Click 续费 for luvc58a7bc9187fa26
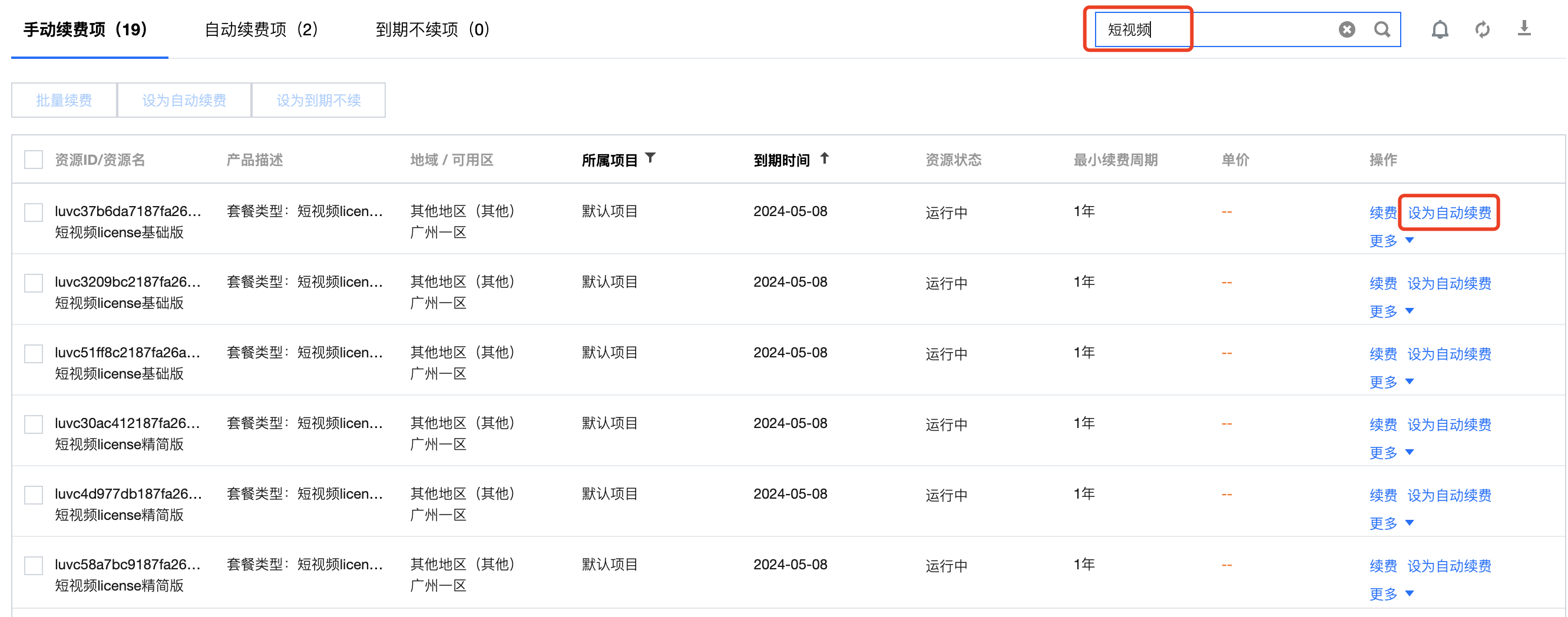Image resolution: width=1568 pixels, height=617 pixels. (1383, 565)
